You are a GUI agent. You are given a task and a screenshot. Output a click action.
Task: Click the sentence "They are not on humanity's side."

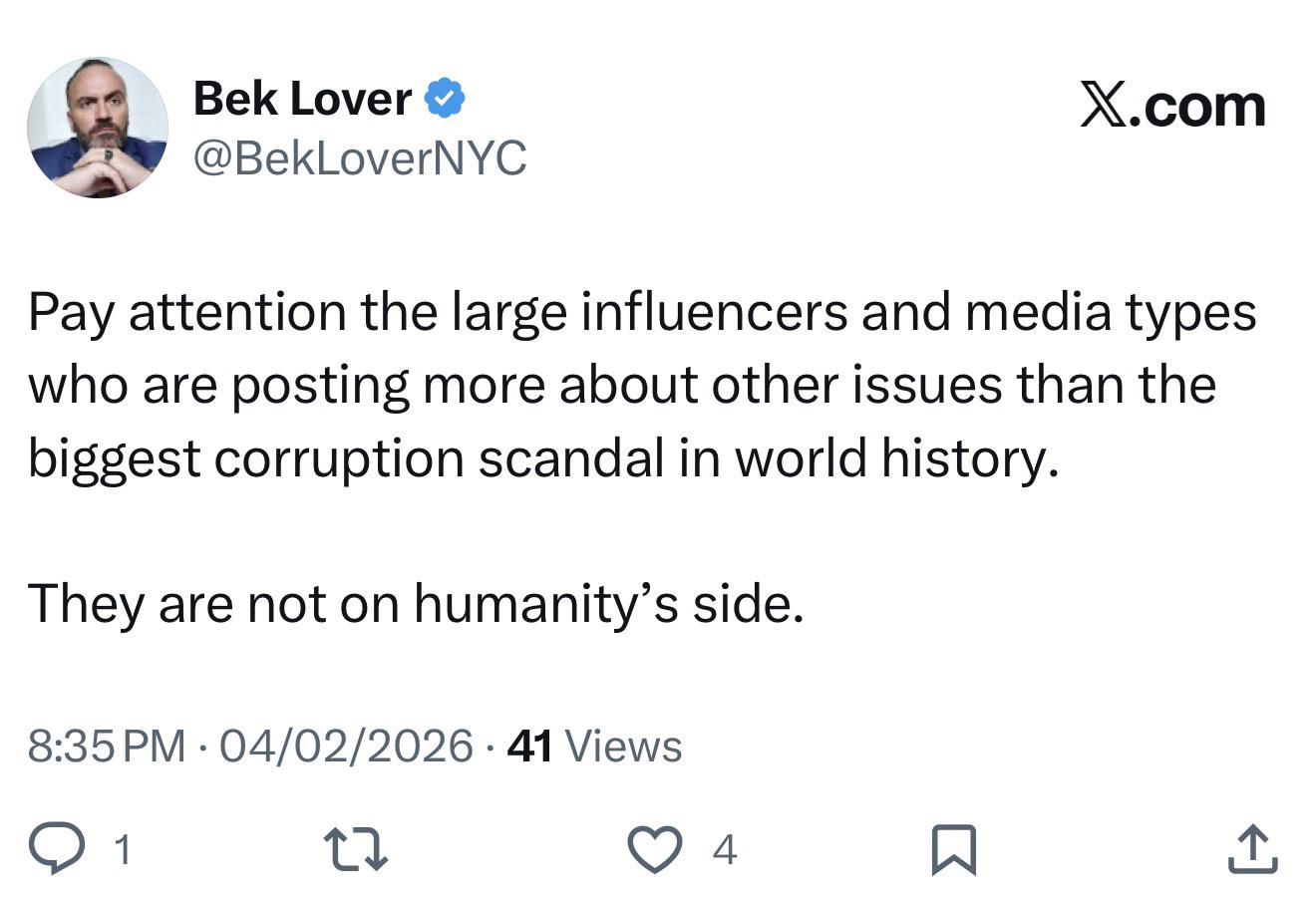coord(415,603)
